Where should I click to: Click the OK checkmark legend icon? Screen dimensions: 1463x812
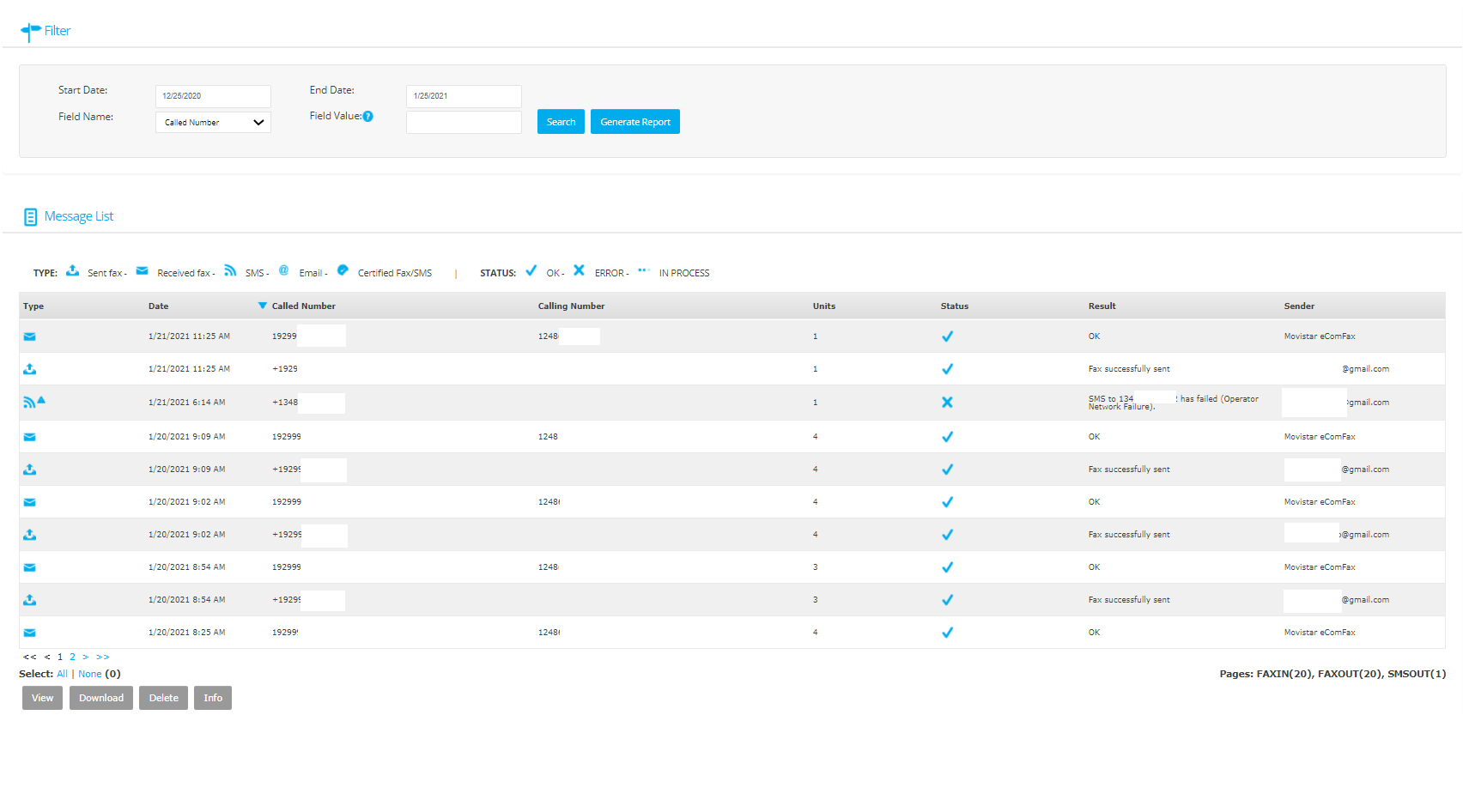coord(531,270)
